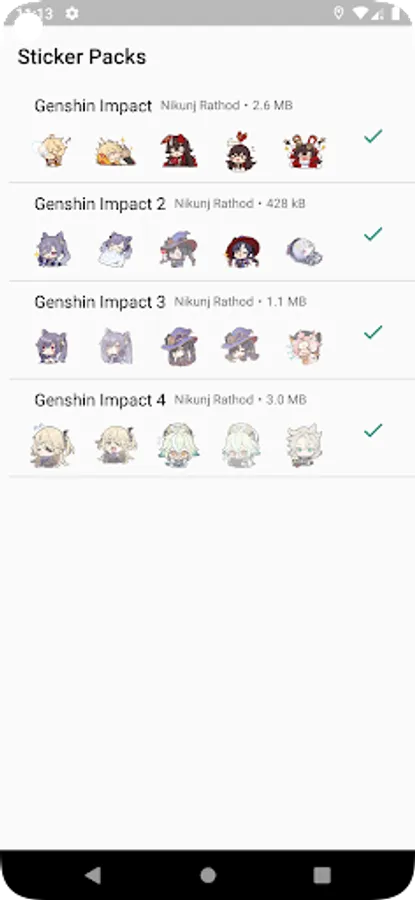Select first purple-haired sticker in Genshin Impact 3
This screenshot has width=415, height=900.
click(52, 347)
